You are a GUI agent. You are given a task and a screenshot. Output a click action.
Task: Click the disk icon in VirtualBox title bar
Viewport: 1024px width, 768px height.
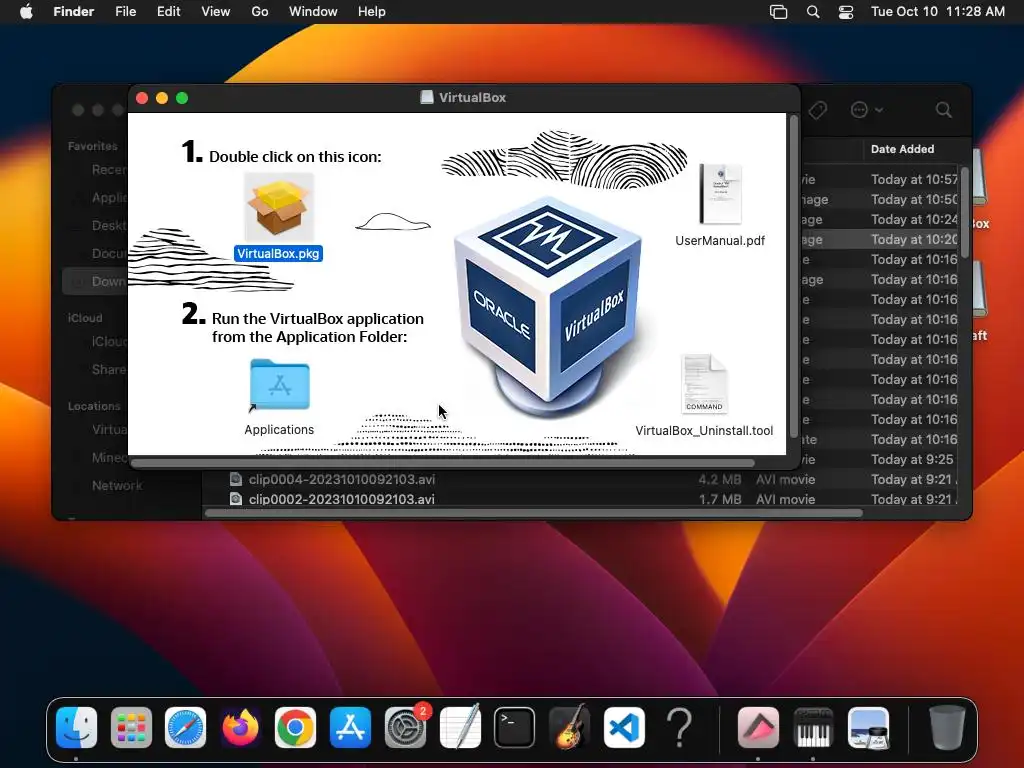coord(426,97)
